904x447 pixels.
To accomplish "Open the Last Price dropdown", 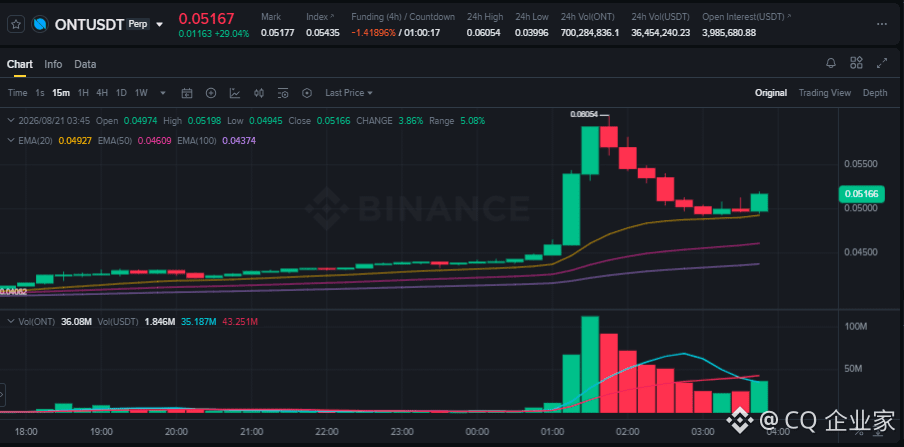I will pos(349,93).
